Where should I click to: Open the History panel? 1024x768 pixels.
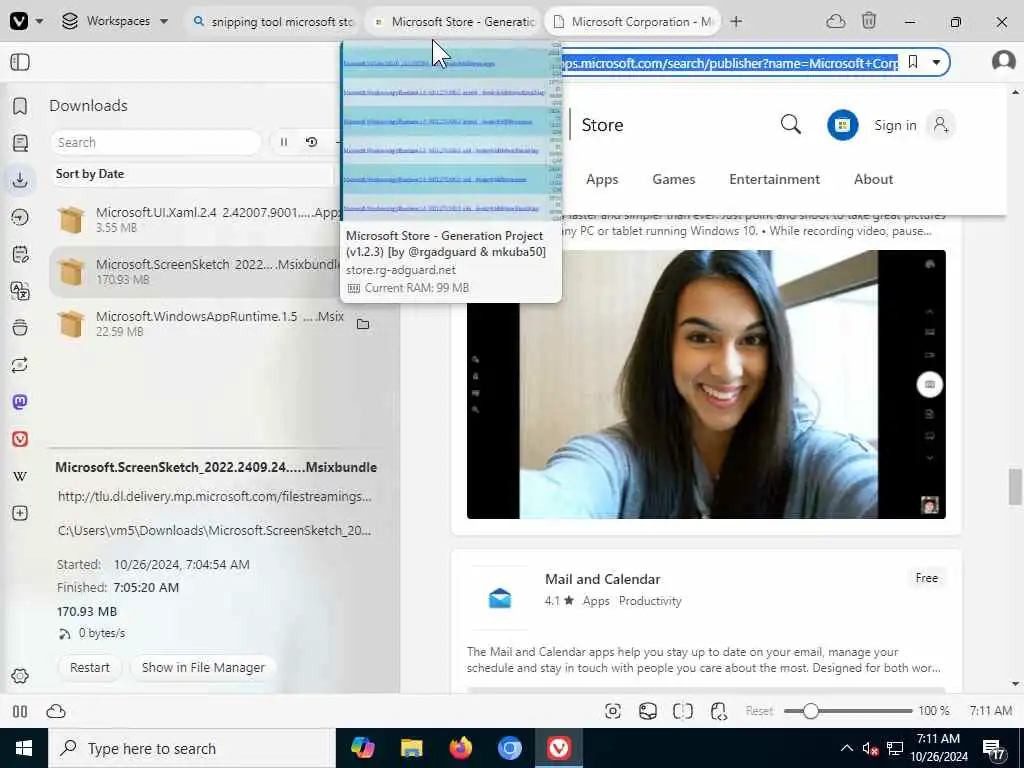coord(20,217)
